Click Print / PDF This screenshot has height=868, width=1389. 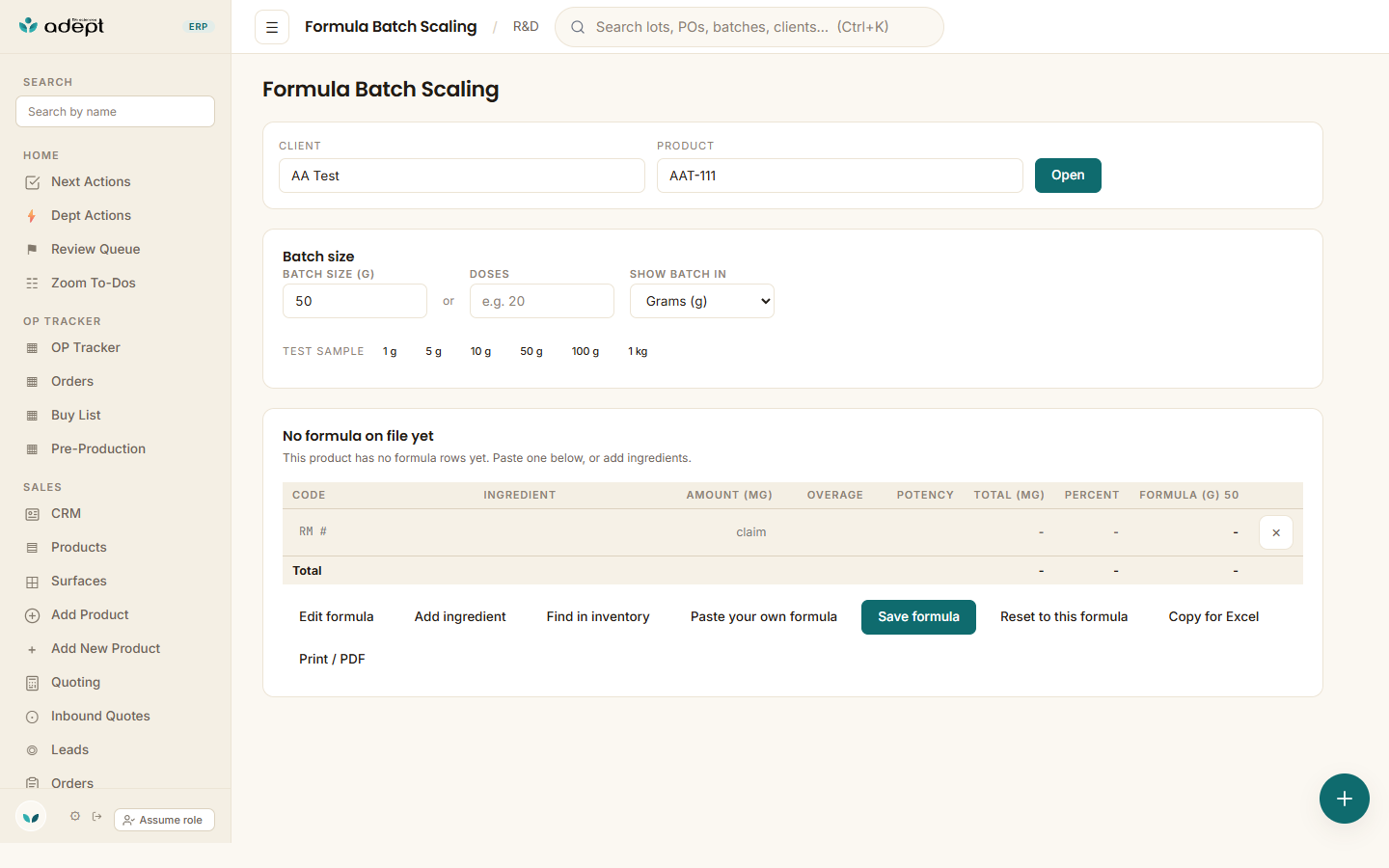[x=332, y=660]
